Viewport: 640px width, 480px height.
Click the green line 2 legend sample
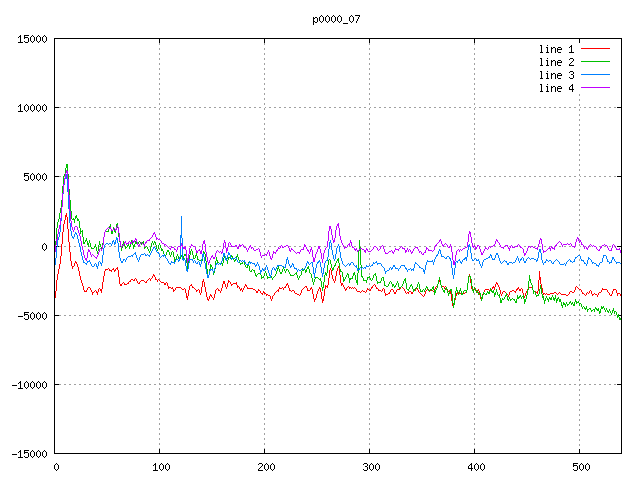coord(596,62)
